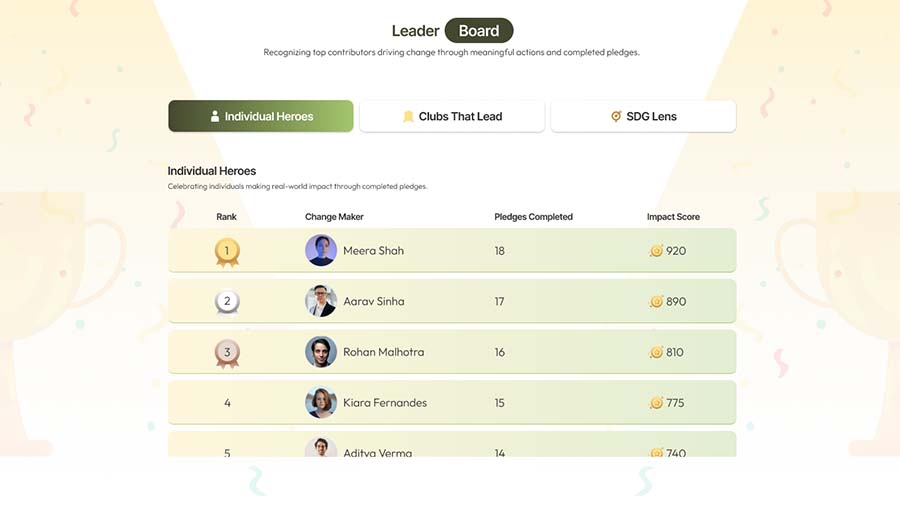The height and width of the screenshot is (505, 900).
Task: Click the silver rank 2 medal icon
Action: click(x=227, y=301)
